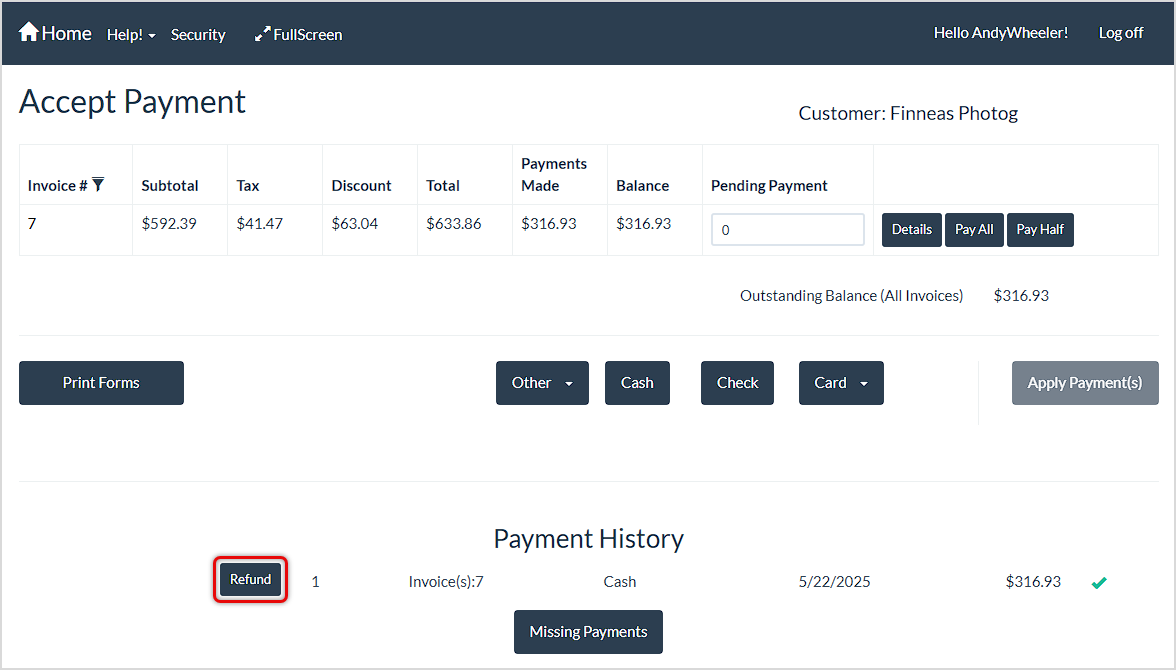Open the Security menu
Image resolution: width=1176 pixels, height=670 pixels.
point(197,34)
